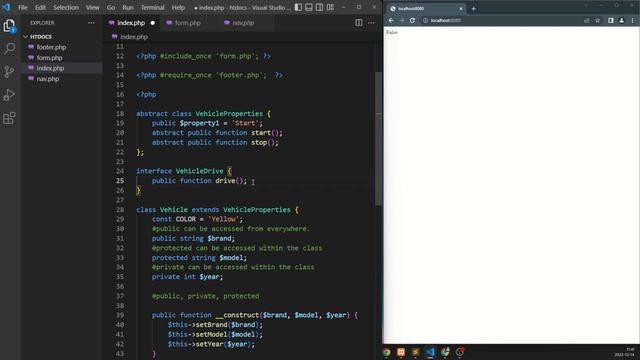The width and height of the screenshot is (640, 360).
Task: Open the Explorer view in activity bar
Action: 9,26
